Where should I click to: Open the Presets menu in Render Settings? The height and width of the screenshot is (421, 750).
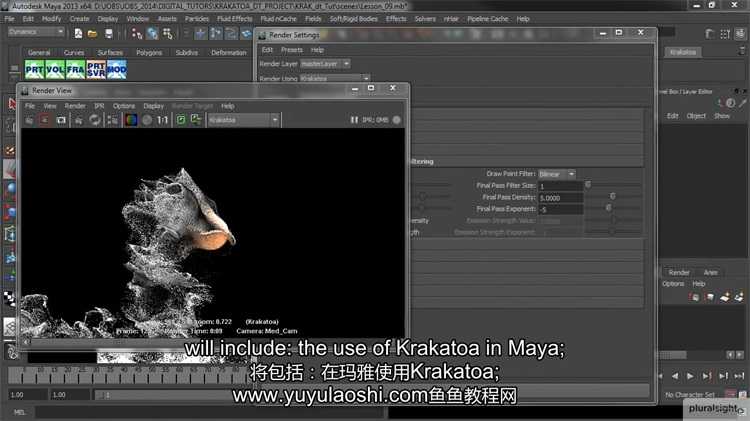tap(292, 50)
